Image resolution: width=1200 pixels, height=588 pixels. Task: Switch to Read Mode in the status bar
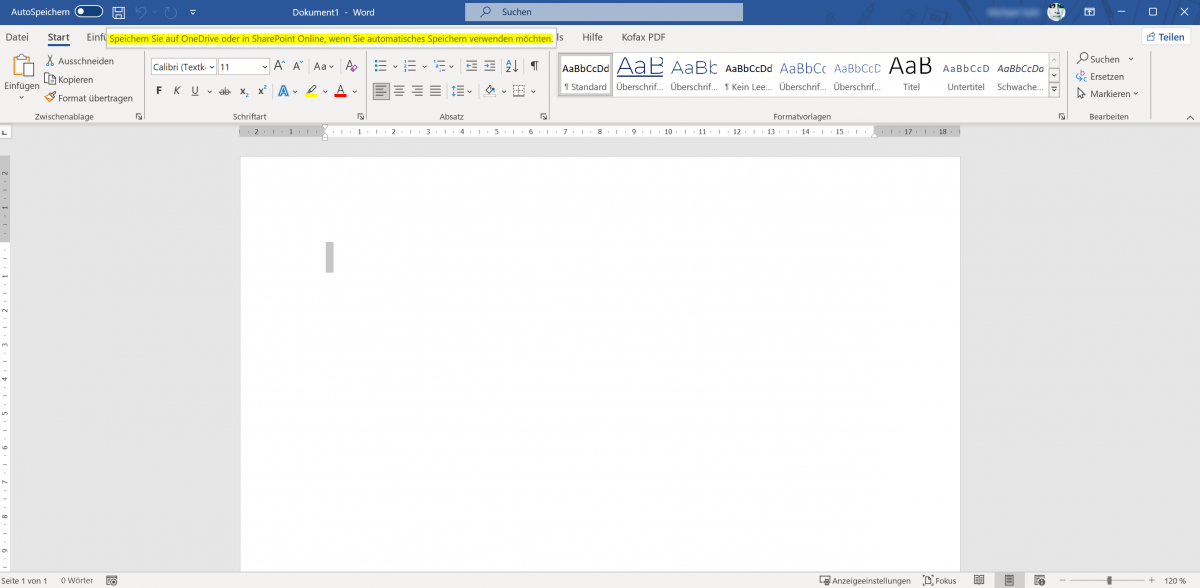click(978, 580)
